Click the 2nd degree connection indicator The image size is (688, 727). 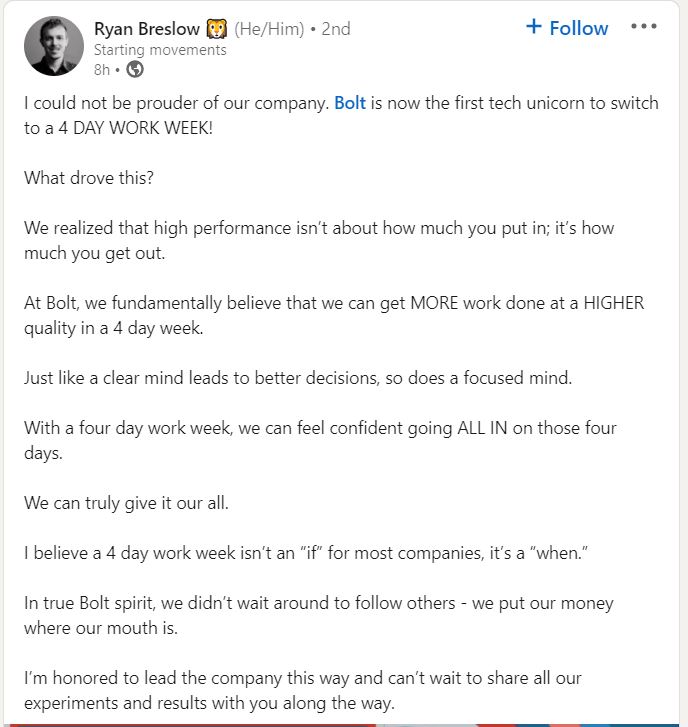336,29
